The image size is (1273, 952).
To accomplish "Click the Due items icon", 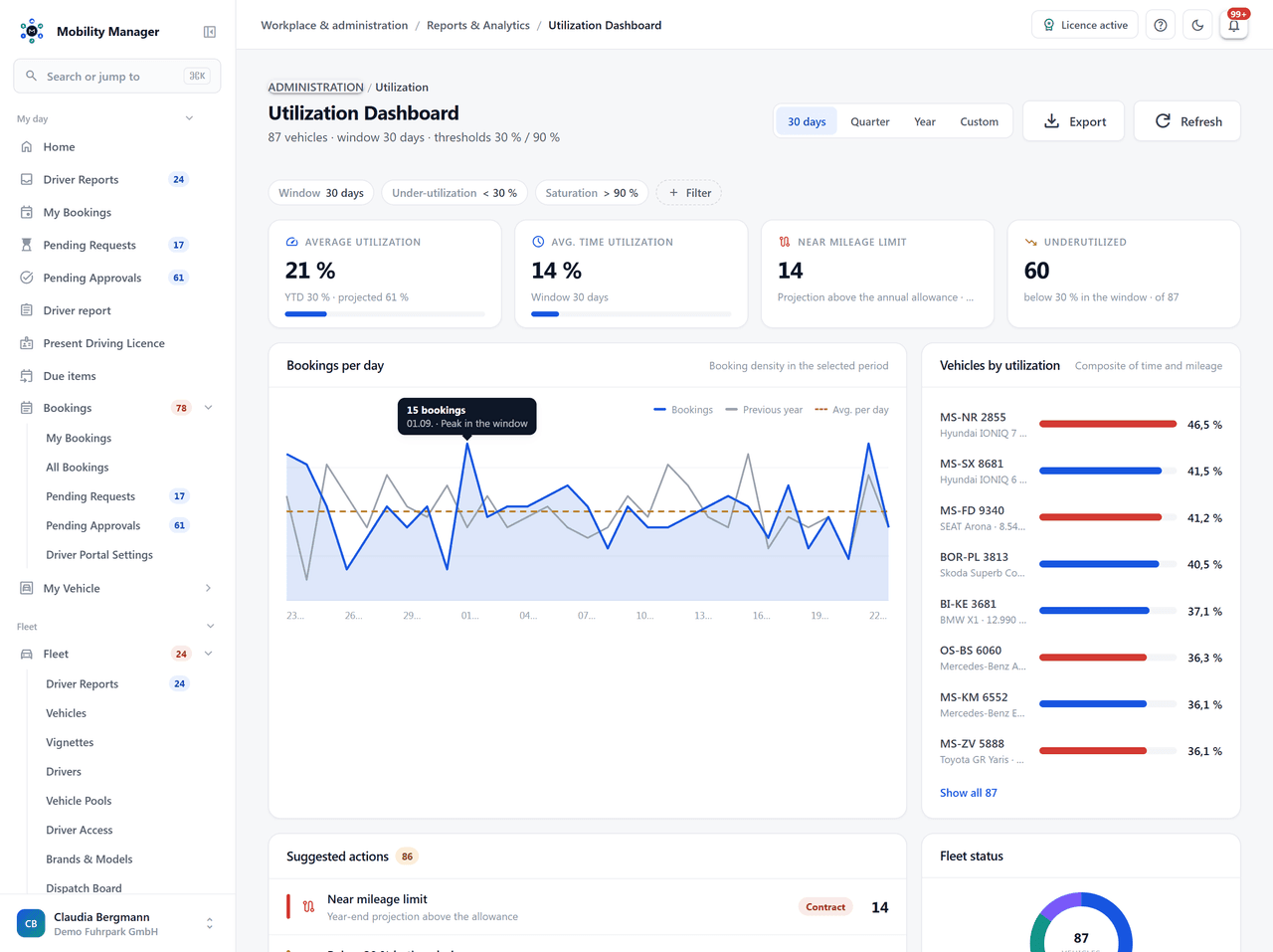I will pyautogui.click(x=27, y=377).
